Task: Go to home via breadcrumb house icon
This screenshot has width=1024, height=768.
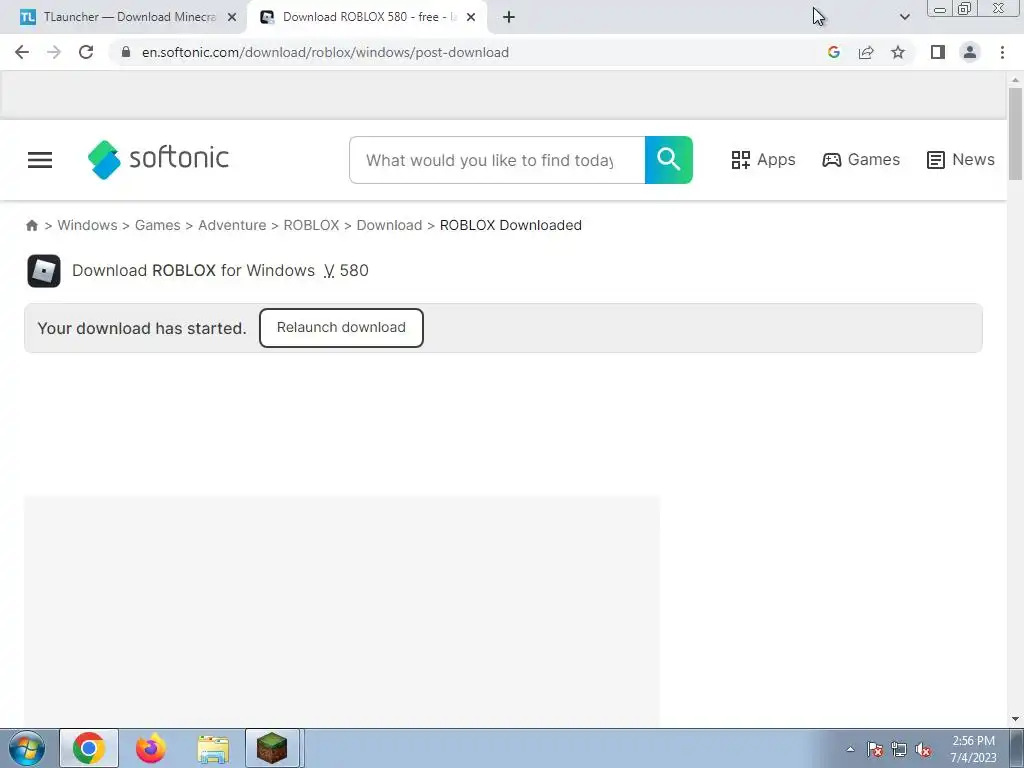Action: (x=31, y=225)
